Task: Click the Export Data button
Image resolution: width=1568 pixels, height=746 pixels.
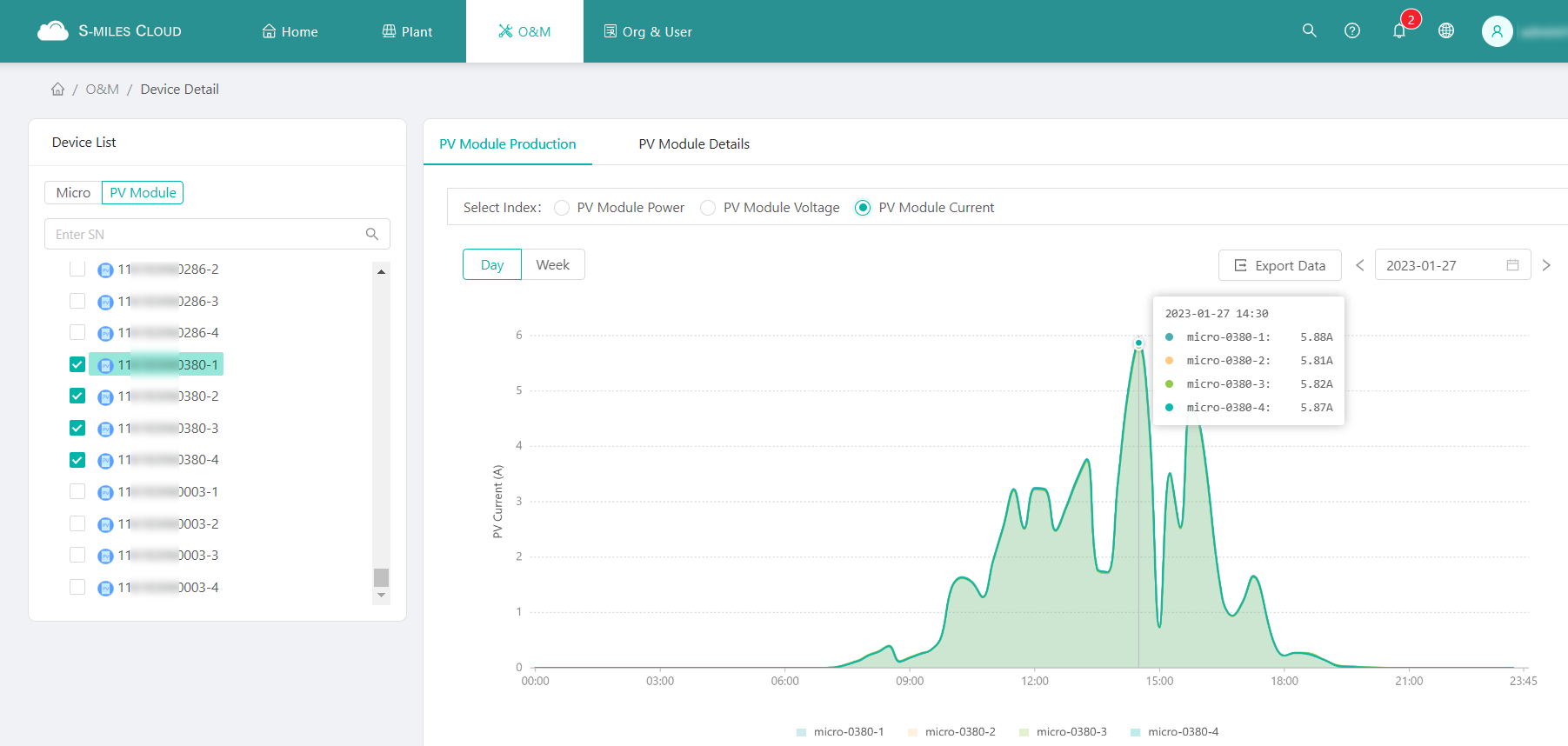Action: tap(1279, 265)
